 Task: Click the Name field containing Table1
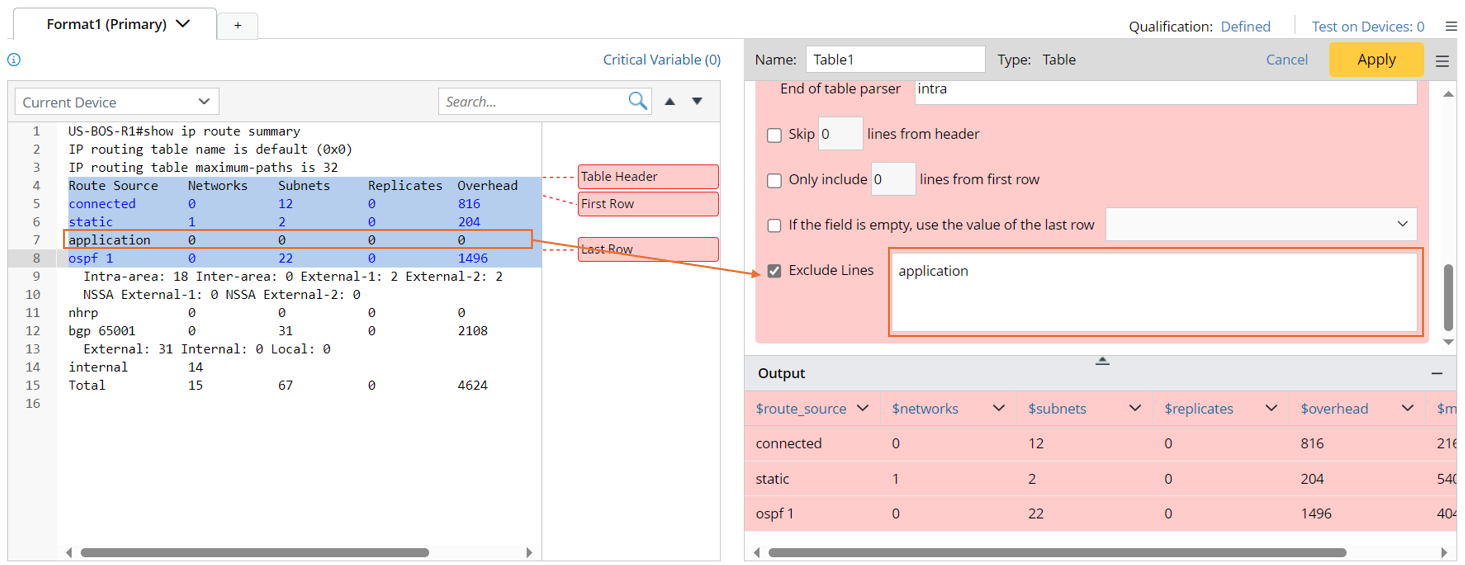[895, 60]
